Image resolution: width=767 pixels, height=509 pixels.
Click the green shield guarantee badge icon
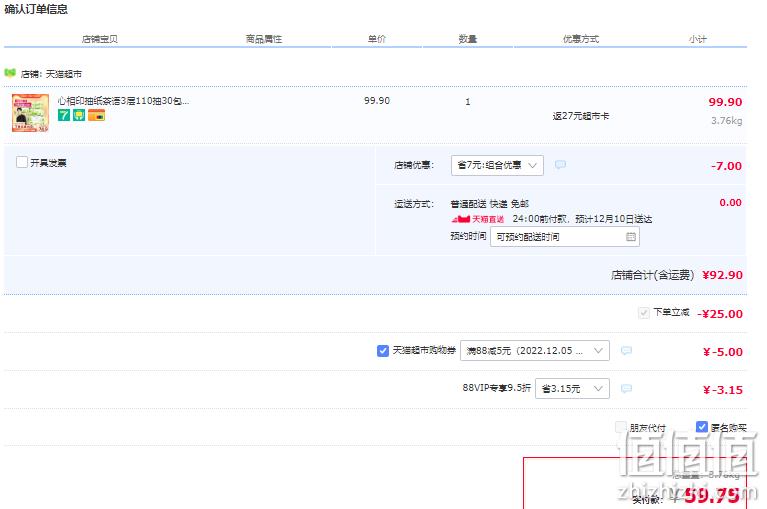coord(79,115)
